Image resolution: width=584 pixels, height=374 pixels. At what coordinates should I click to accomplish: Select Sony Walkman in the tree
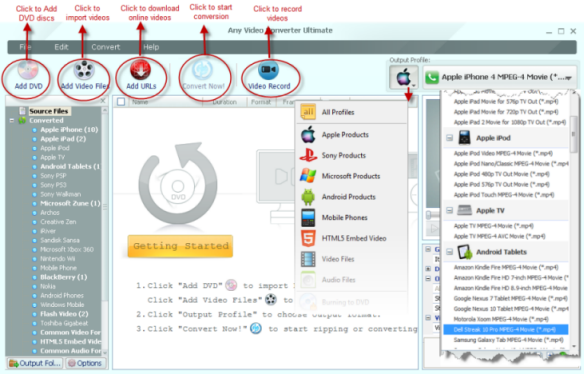click(x=60, y=194)
